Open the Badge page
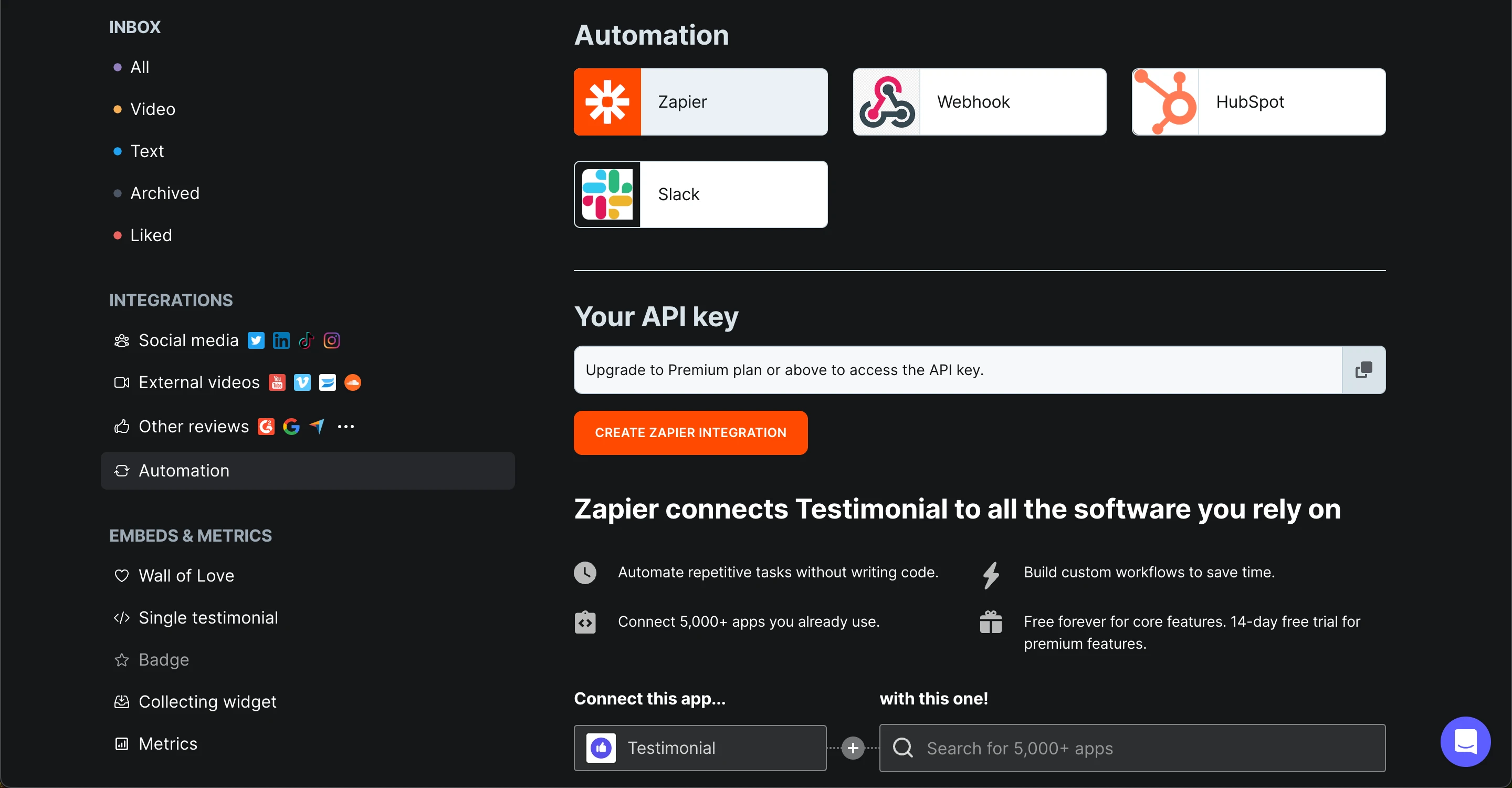Image resolution: width=1512 pixels, height=788 pixels. [x=163, y=660]
